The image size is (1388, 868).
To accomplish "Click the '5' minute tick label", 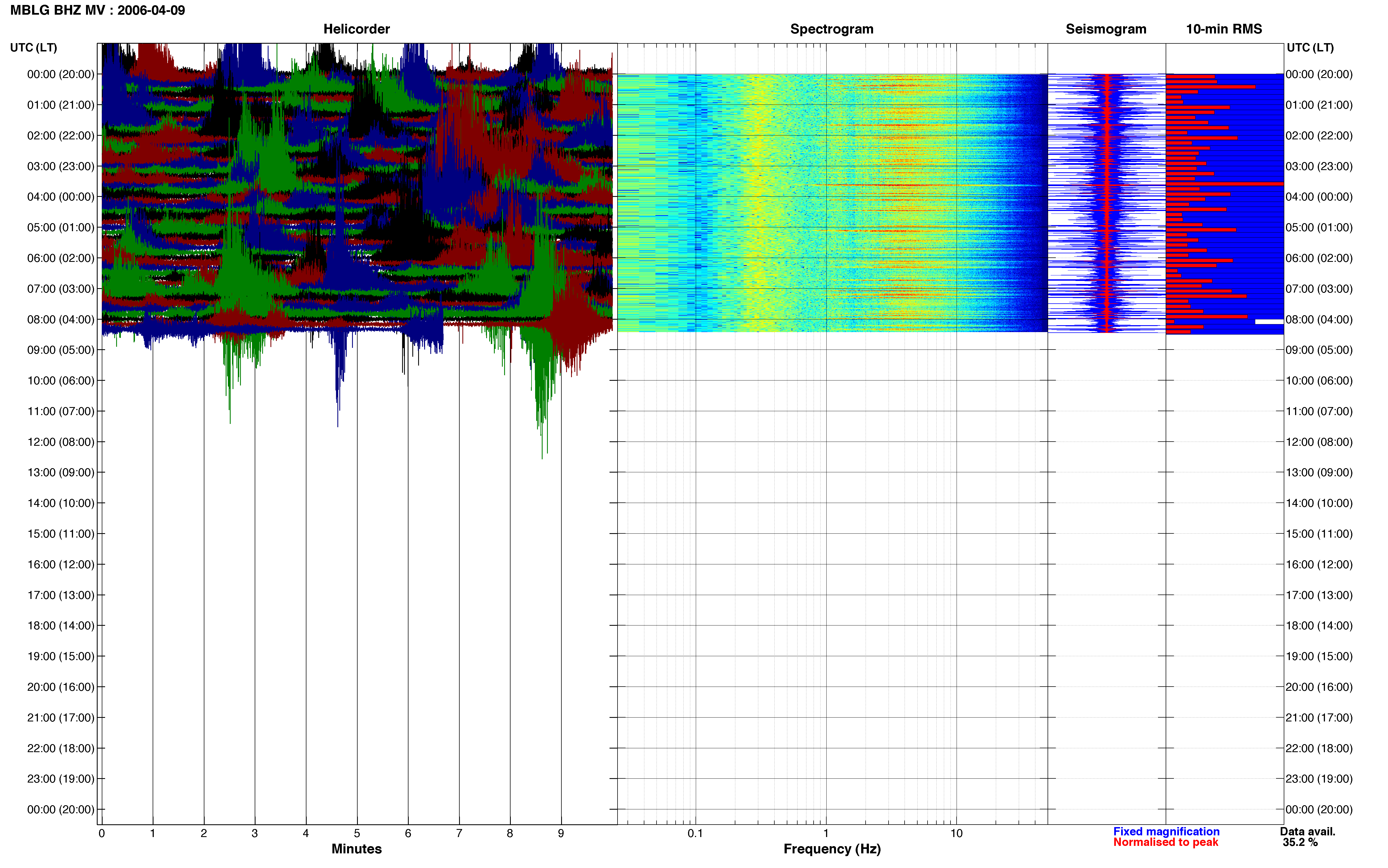I will point(357,833).
